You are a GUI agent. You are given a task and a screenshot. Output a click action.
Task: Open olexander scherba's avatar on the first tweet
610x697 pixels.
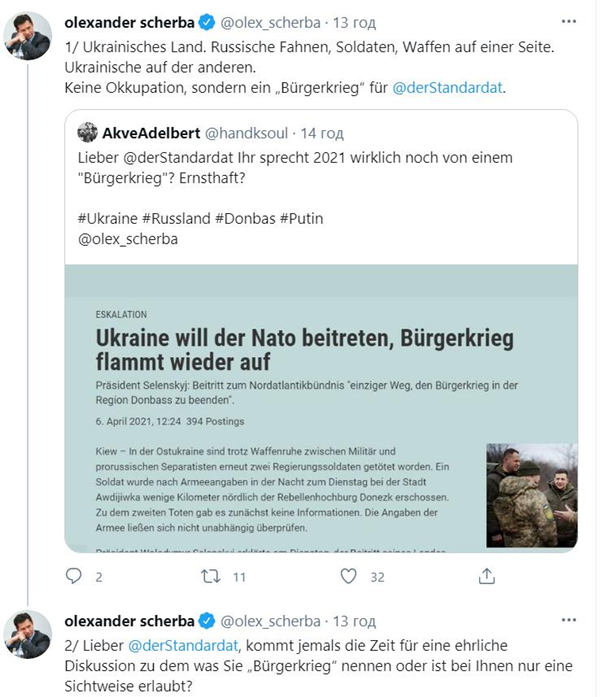pos(28,36)
